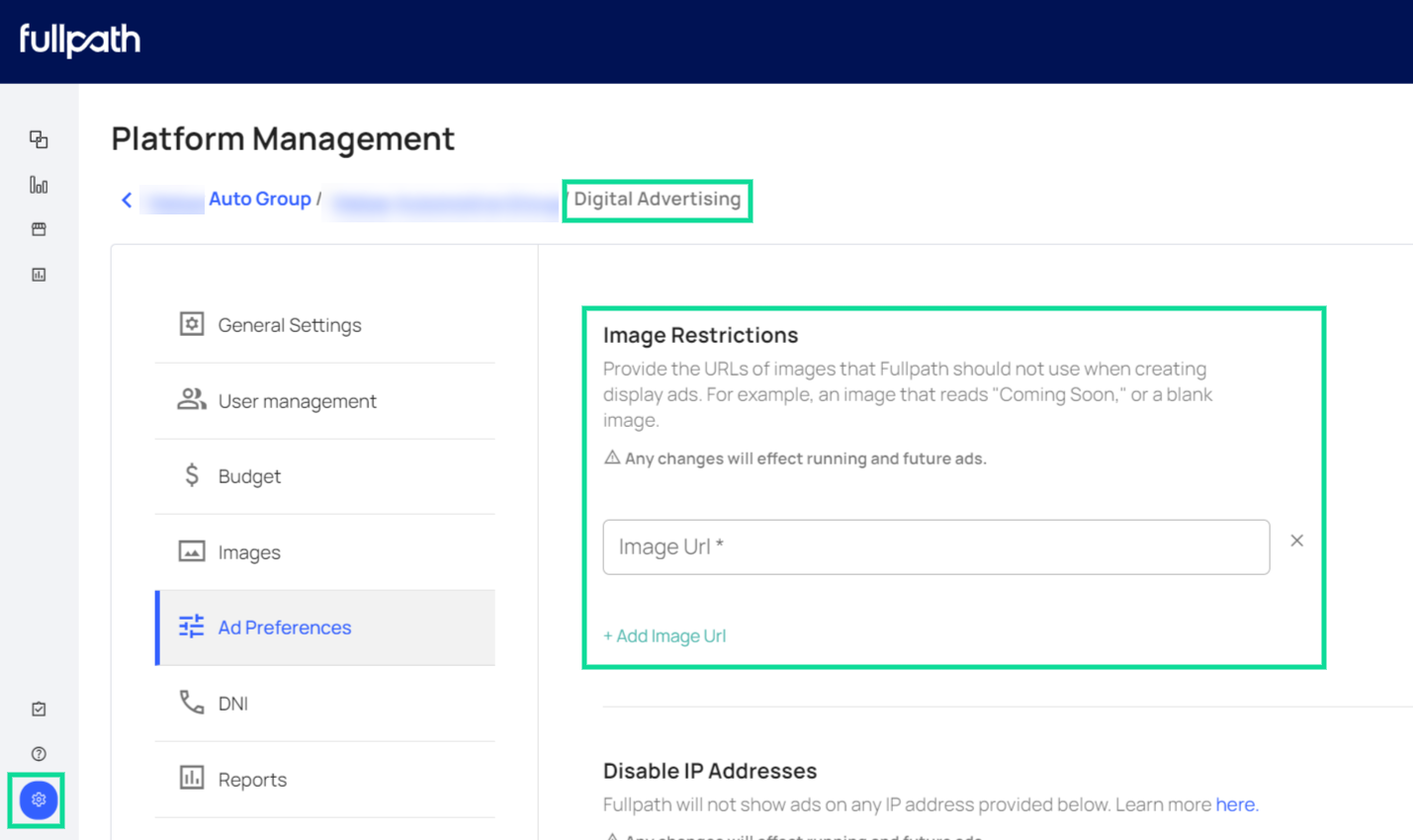Open the help question mark icon
Viewport: 1413px width, 840px height.
coord(39,754)
